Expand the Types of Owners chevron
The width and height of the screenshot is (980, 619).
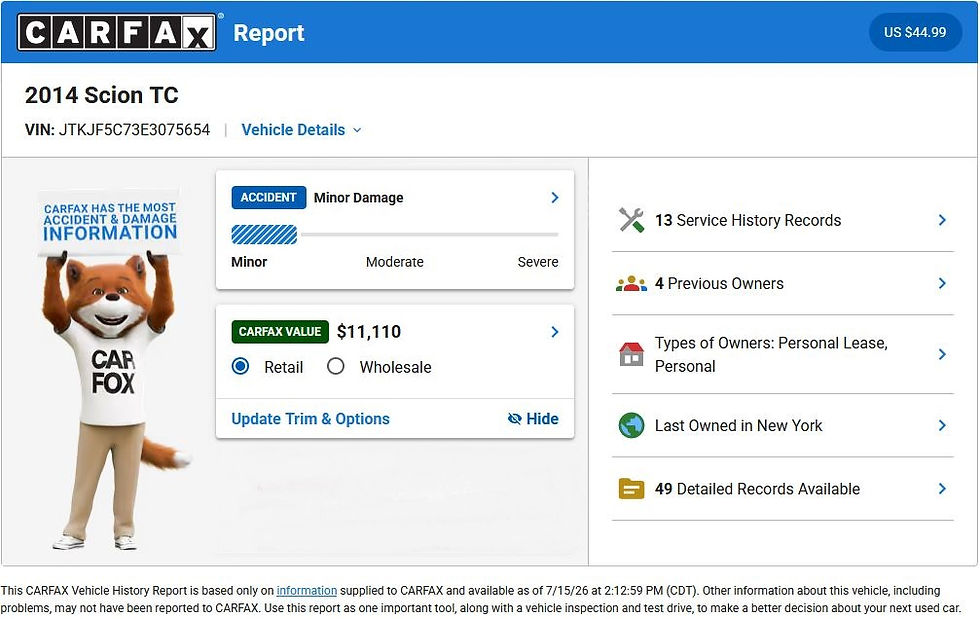[942, 355]
